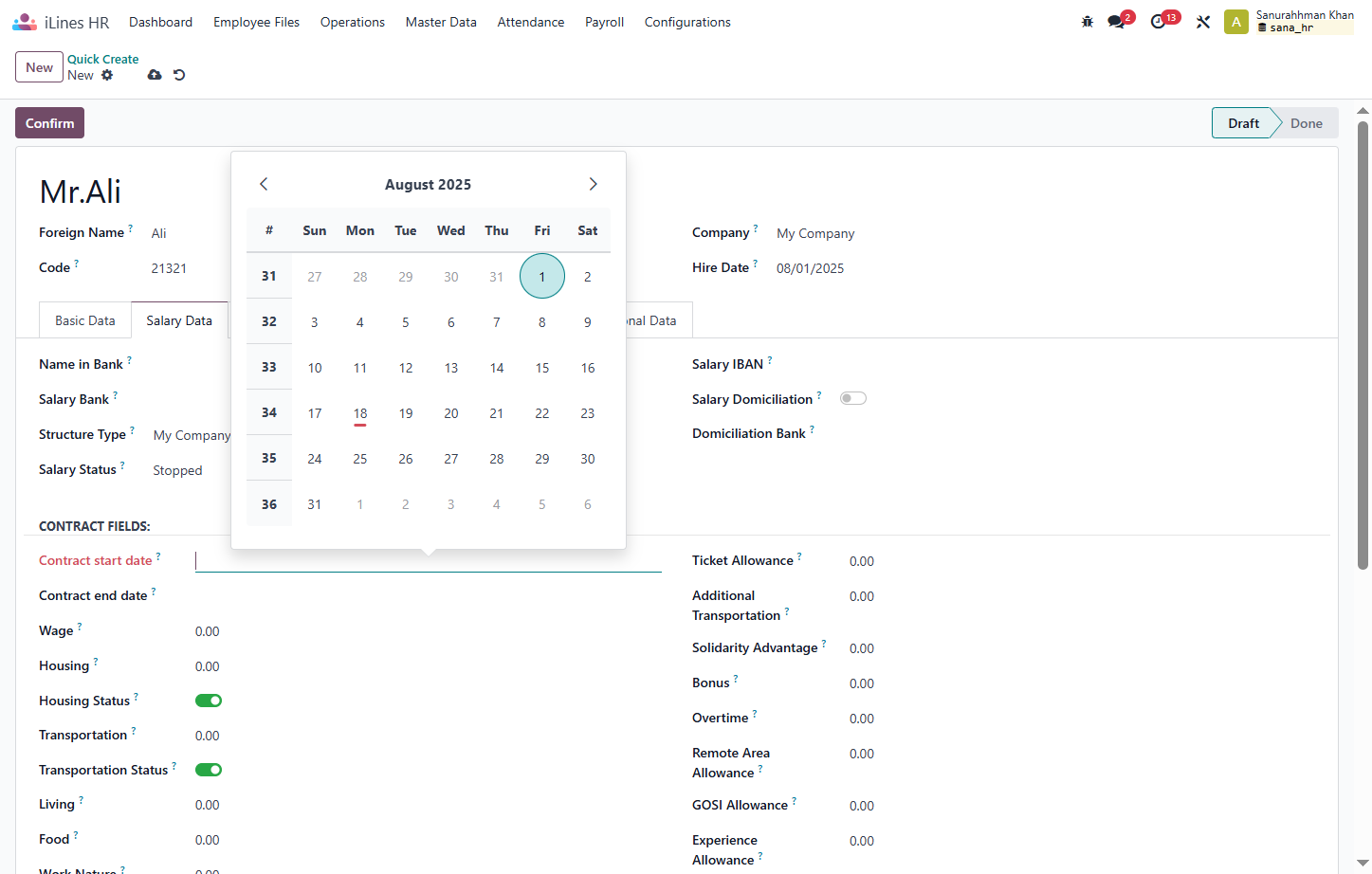Toggle the Transportation Status switch
This screenshot has height=874, width=1372.
pyautogui.click(x=209, y=770)
